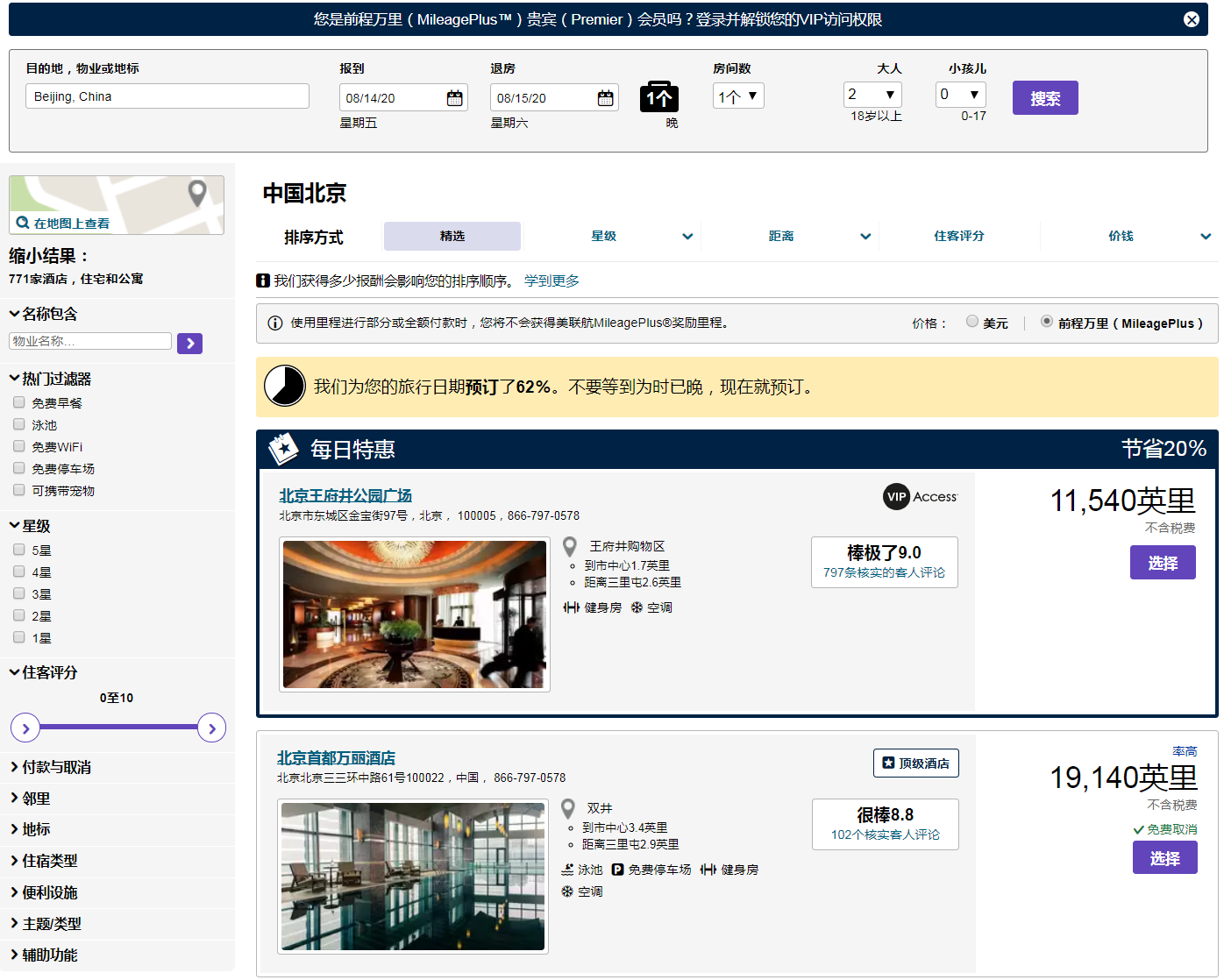Select 北京王府井公园广场 with 选择 button

(1163, 563)
